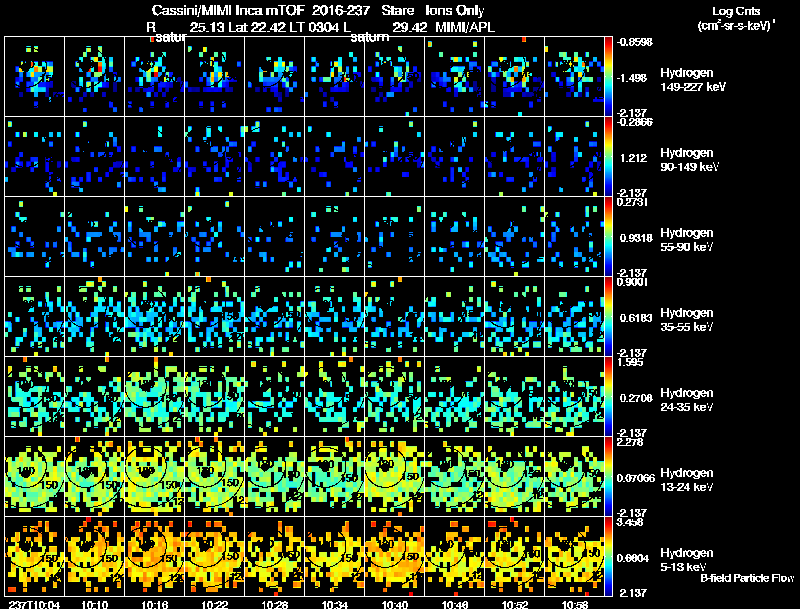
Task: Click the '-0.8598' colorbar maximum value
Action: (635, 42)
